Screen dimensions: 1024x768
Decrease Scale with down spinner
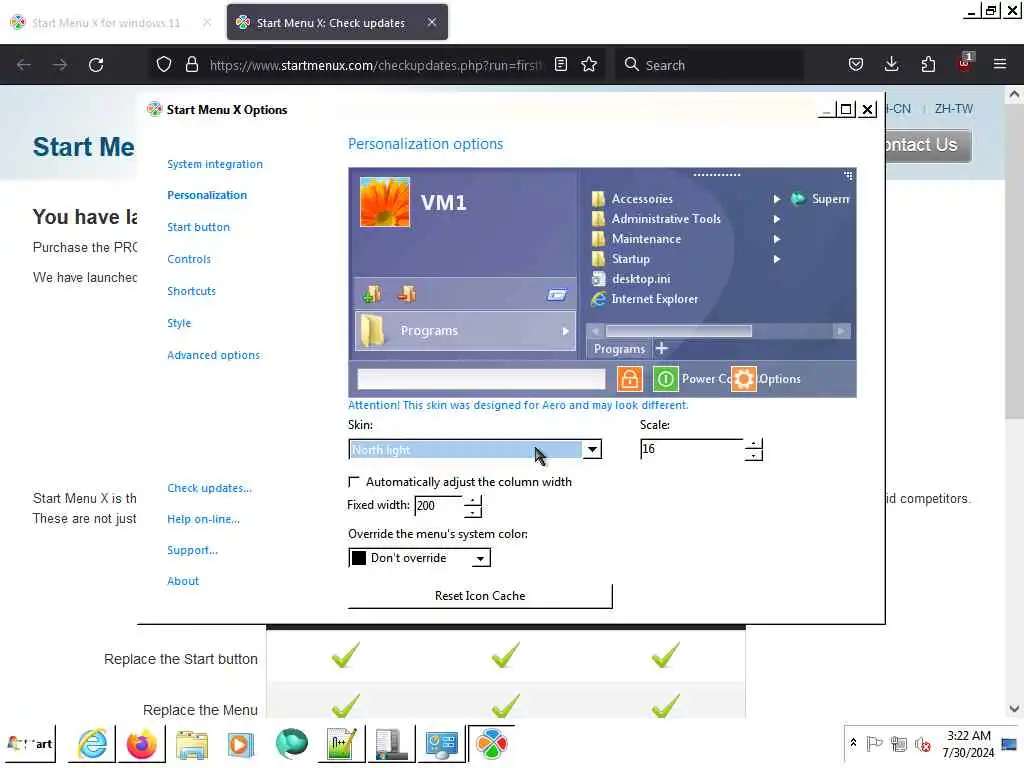754,455
